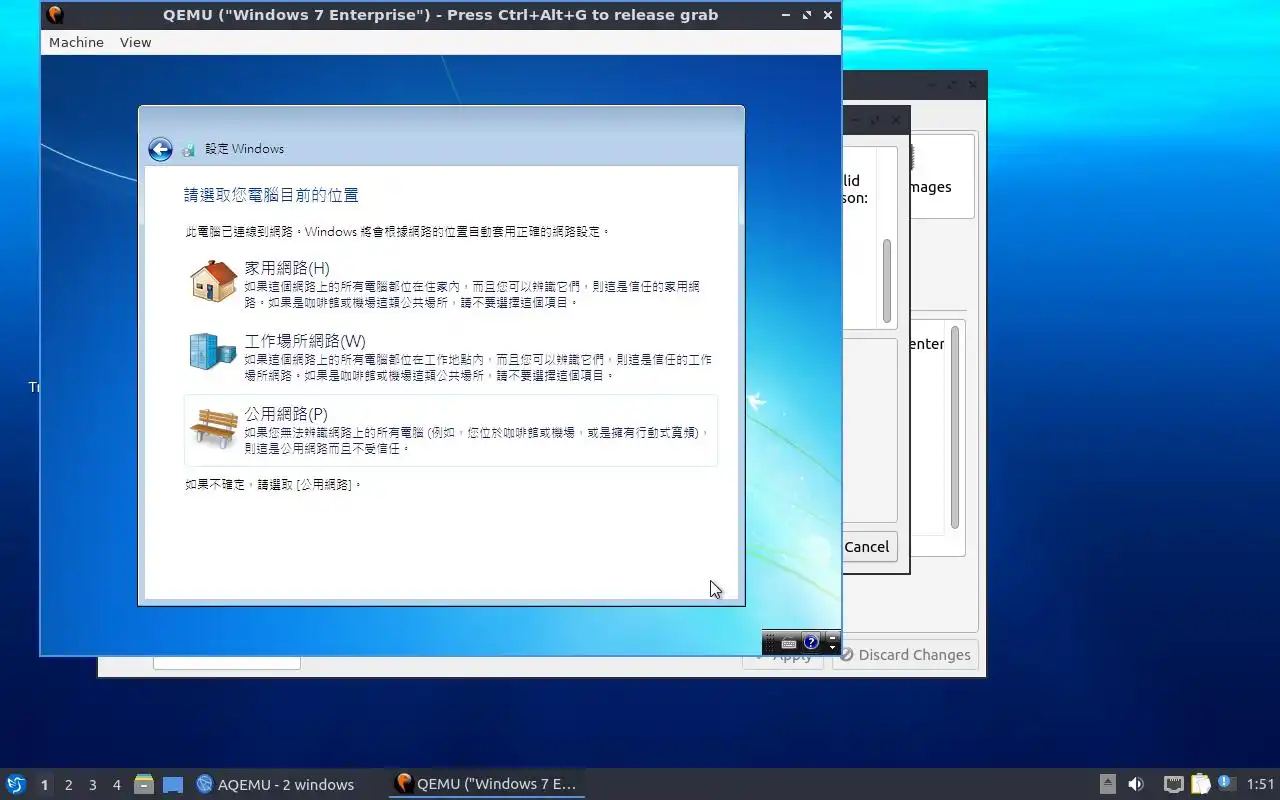This screenshot has width=1280, height=800.
Task: Click the 1:51 clock
Action: (x=1261, y=785)
